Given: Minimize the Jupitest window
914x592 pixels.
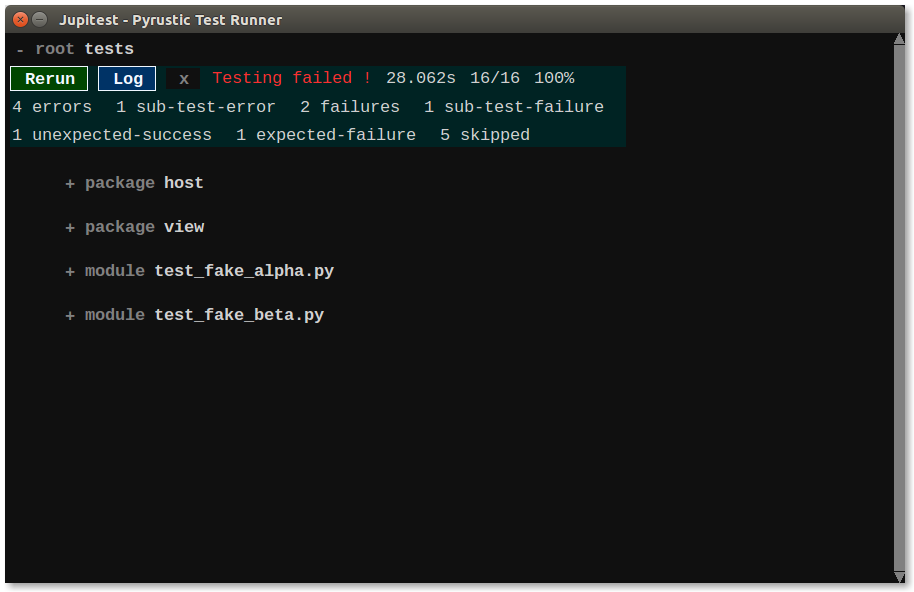Looking at the screenshot, I should (x=39, y=19).
